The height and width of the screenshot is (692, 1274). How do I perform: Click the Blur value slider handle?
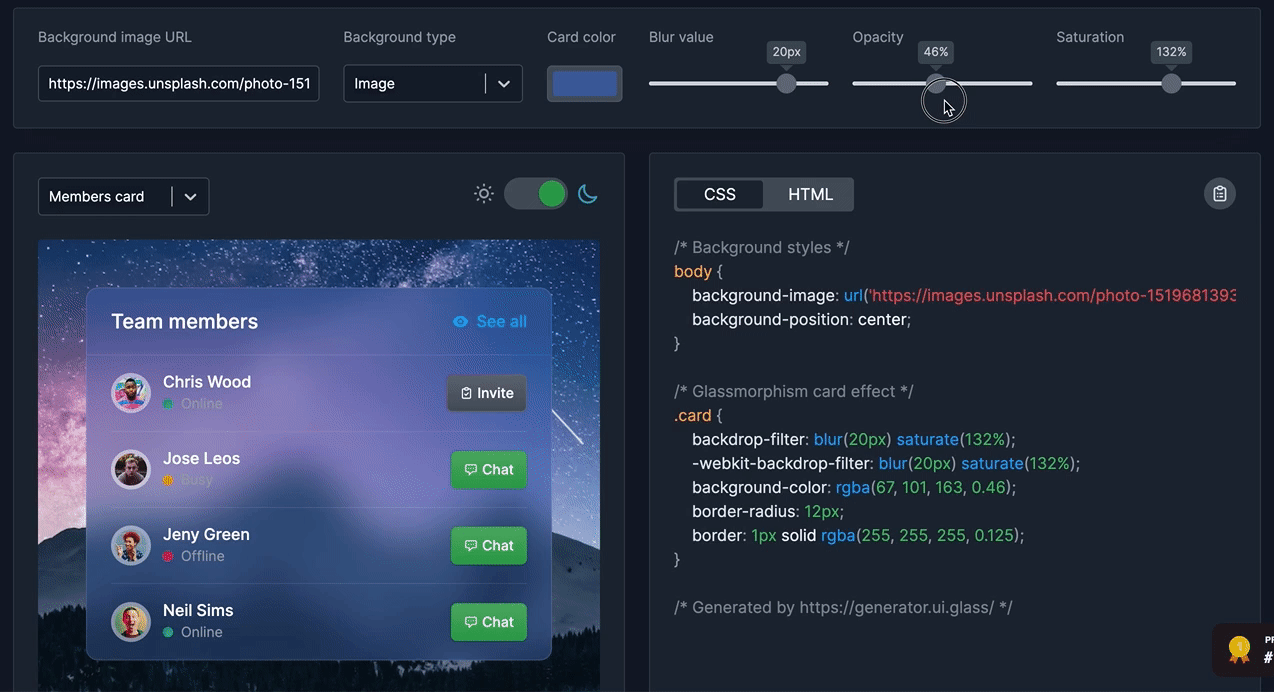(787, 83)
